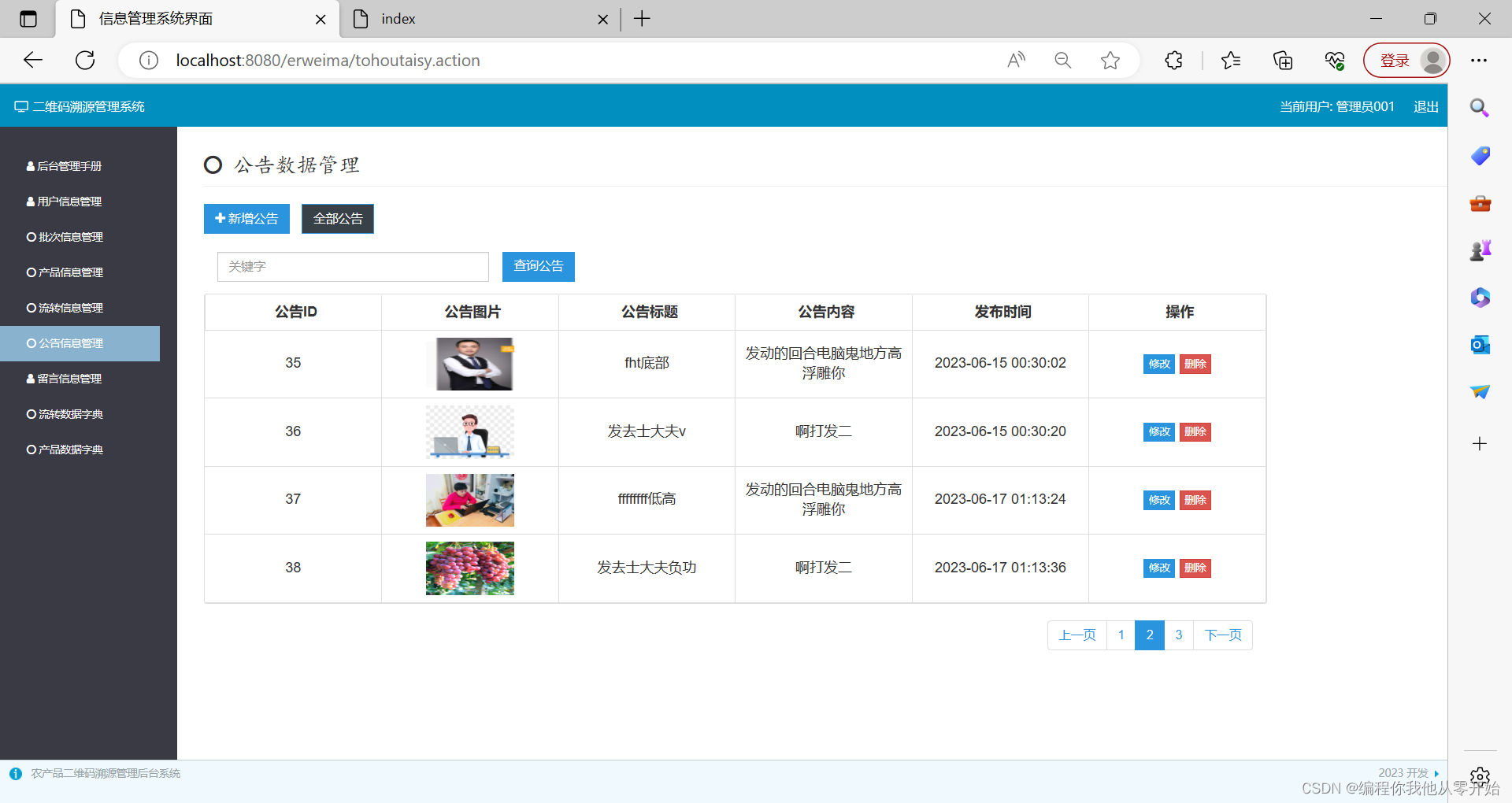Viewport: 1512px width, 803px height.
Task: Open Drop file sharing in the sidebar
Action: click(1480, 391)
